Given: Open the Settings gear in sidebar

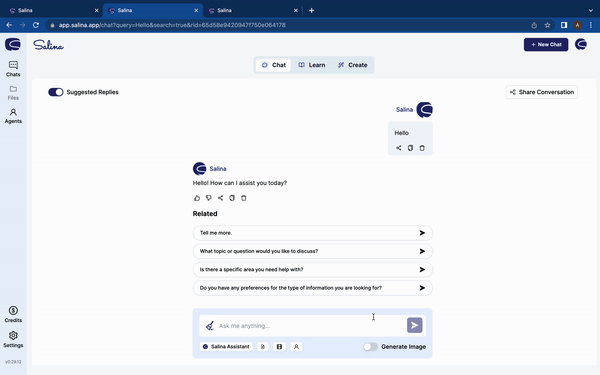Looking at the screenshot, I should coord(13,339).
